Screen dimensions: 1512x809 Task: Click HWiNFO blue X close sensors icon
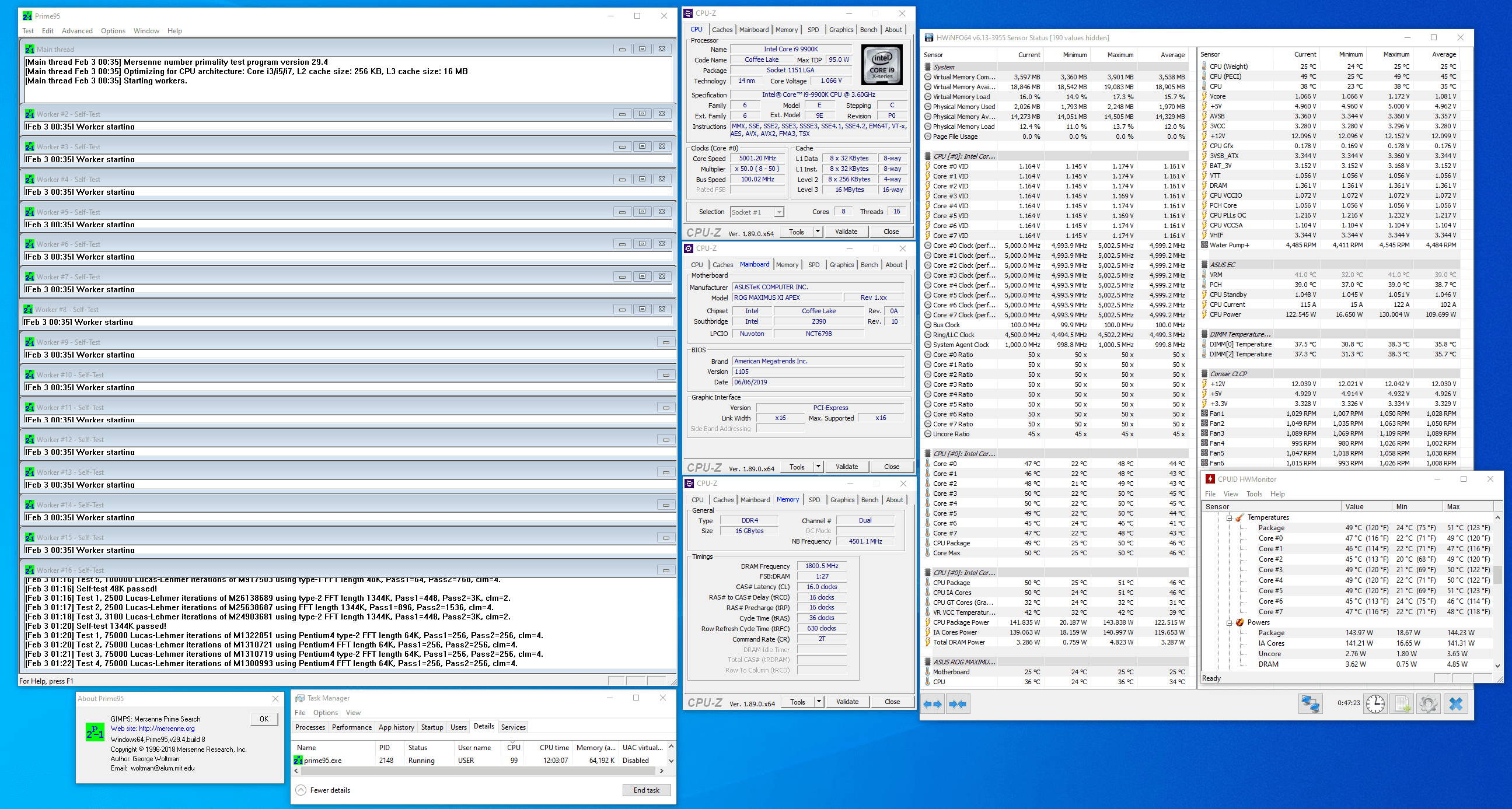tap(1455, 703)
